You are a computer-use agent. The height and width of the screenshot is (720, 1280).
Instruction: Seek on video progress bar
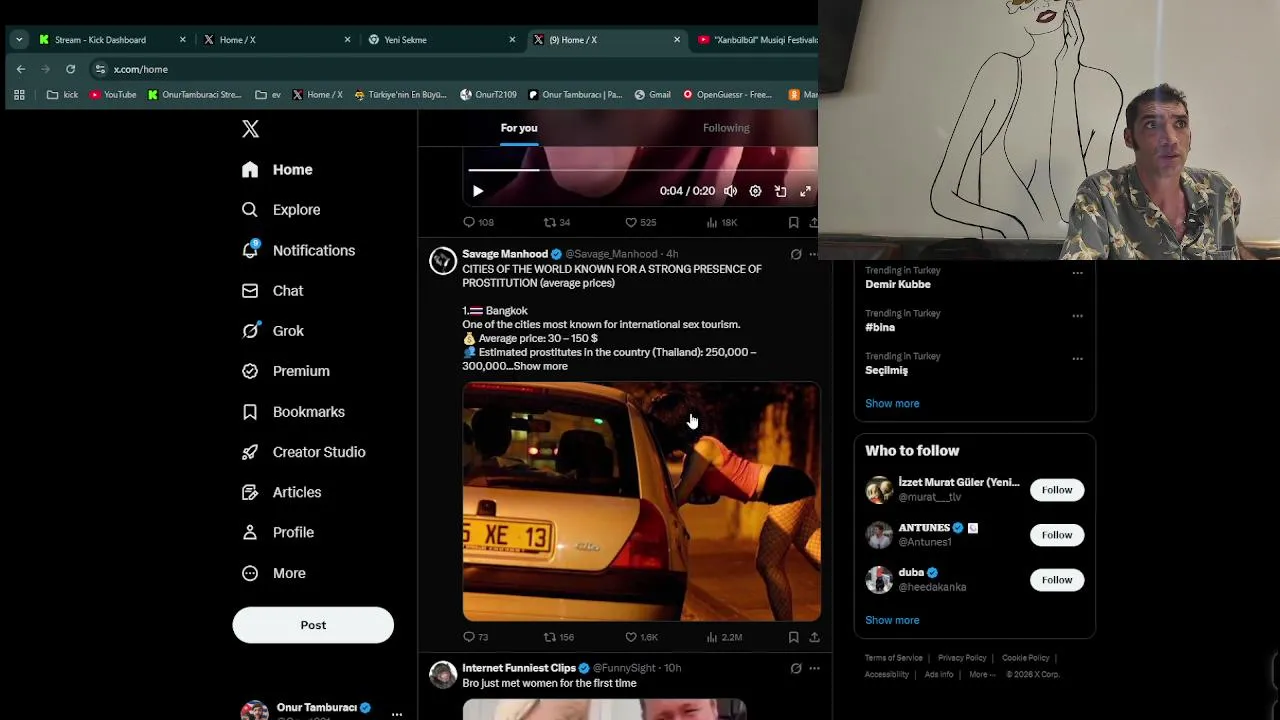(640, 170)
